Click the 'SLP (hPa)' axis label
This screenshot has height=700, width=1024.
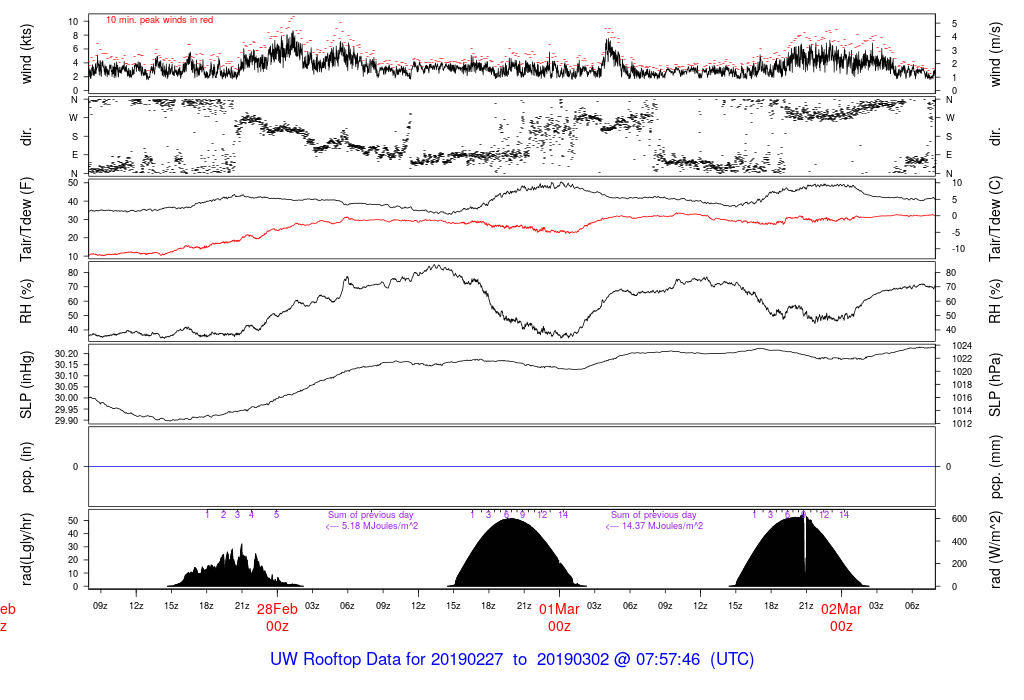tap(995, 385)
